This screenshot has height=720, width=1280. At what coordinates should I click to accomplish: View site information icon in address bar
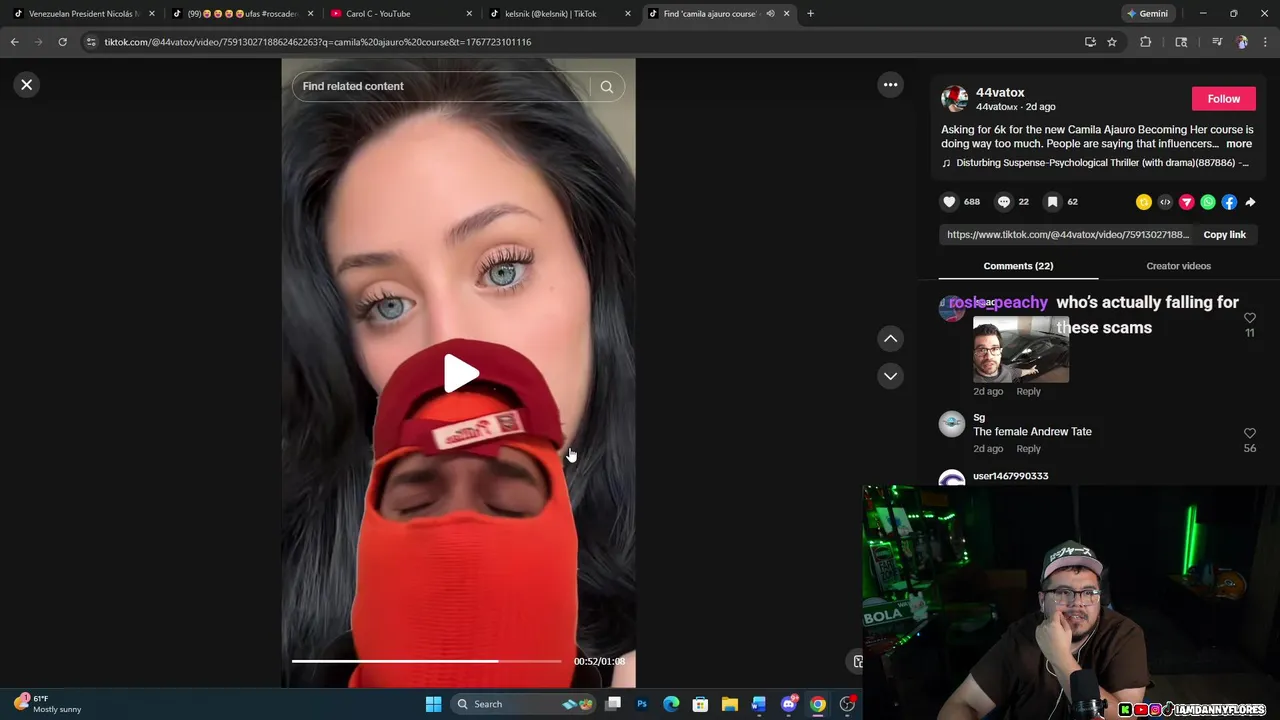coord(91,42)
